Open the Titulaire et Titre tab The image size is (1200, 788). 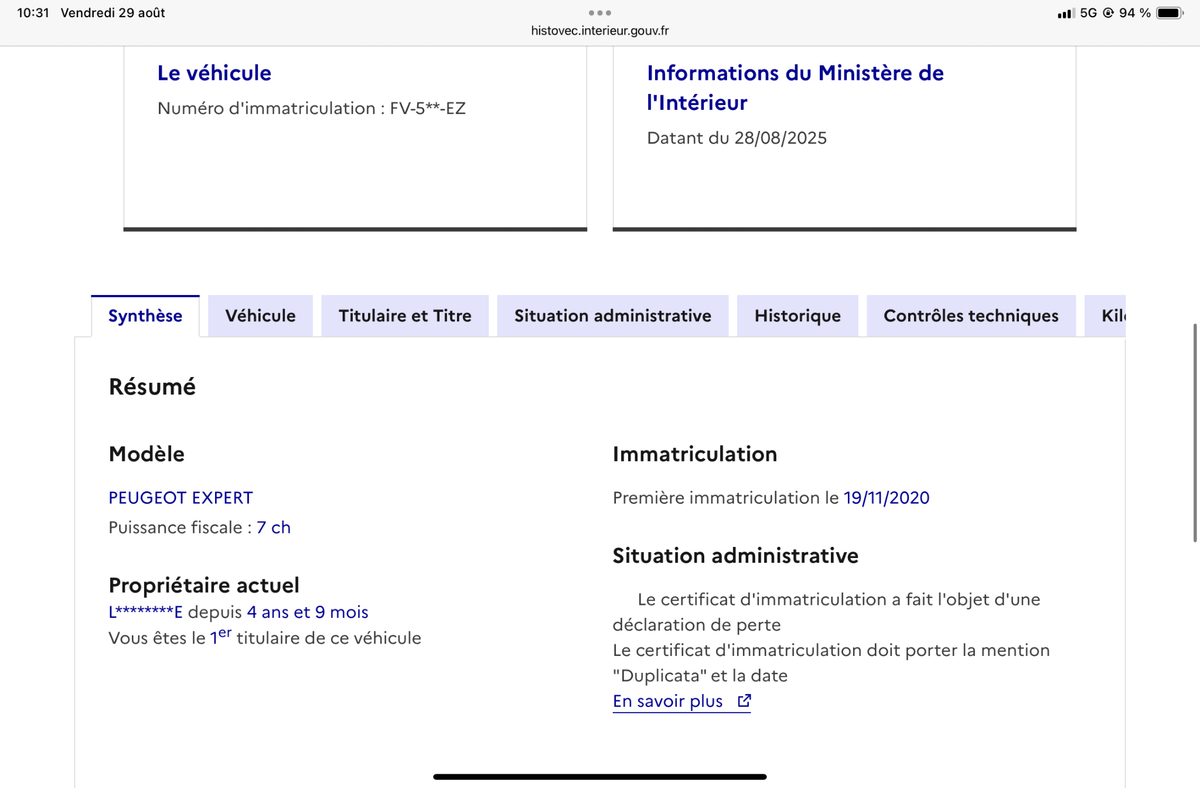pos(405,316)
